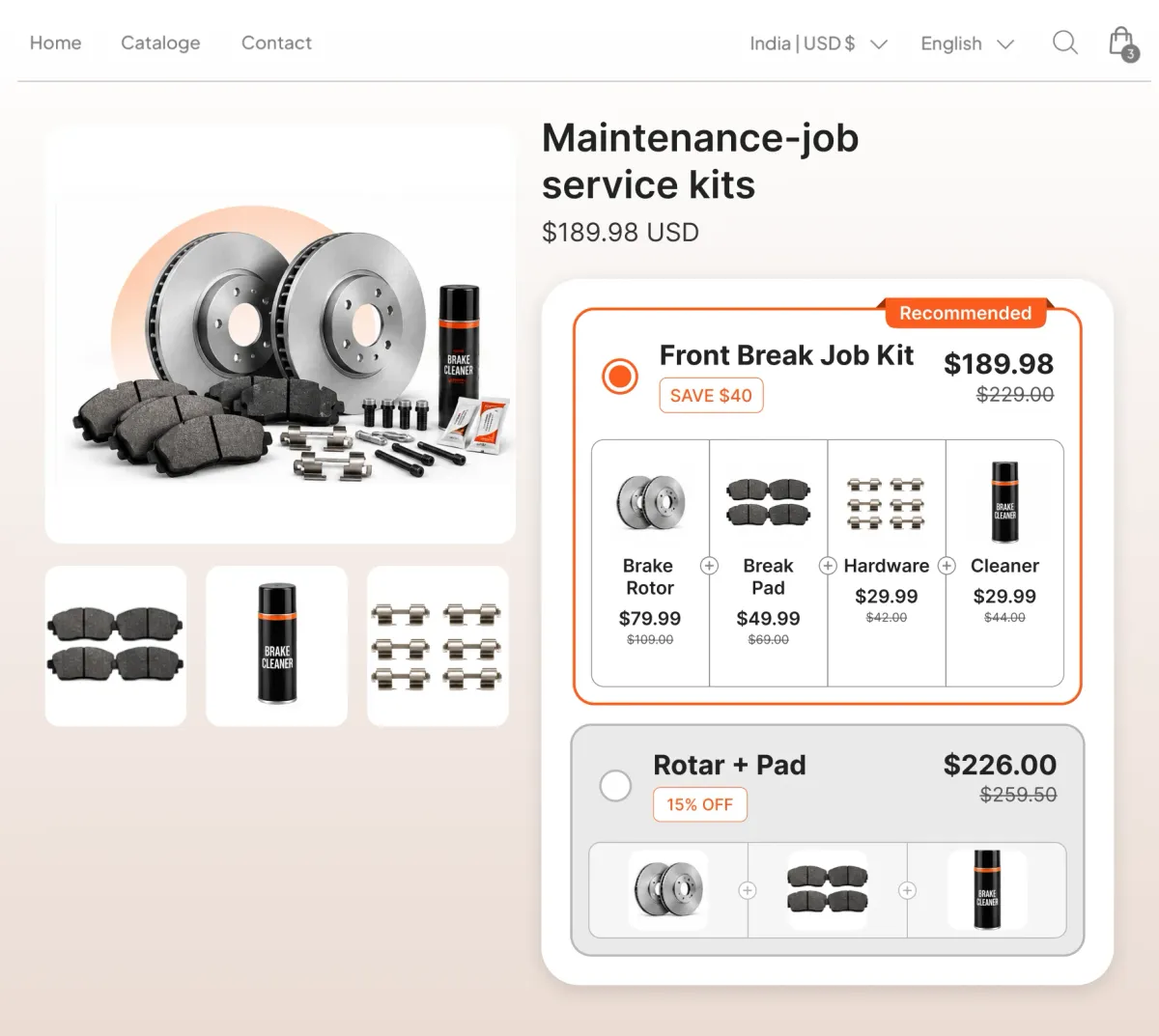The height and width of the screenshot is (1036, 1159).
Task: Click plus icon between Brake Rotor and Break Pad
Action: (709, 566)
